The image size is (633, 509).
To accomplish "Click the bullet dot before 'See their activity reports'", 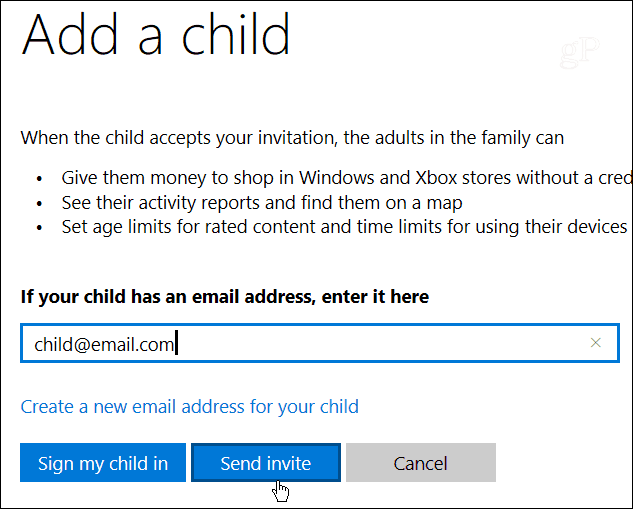I will click(39, 203).
